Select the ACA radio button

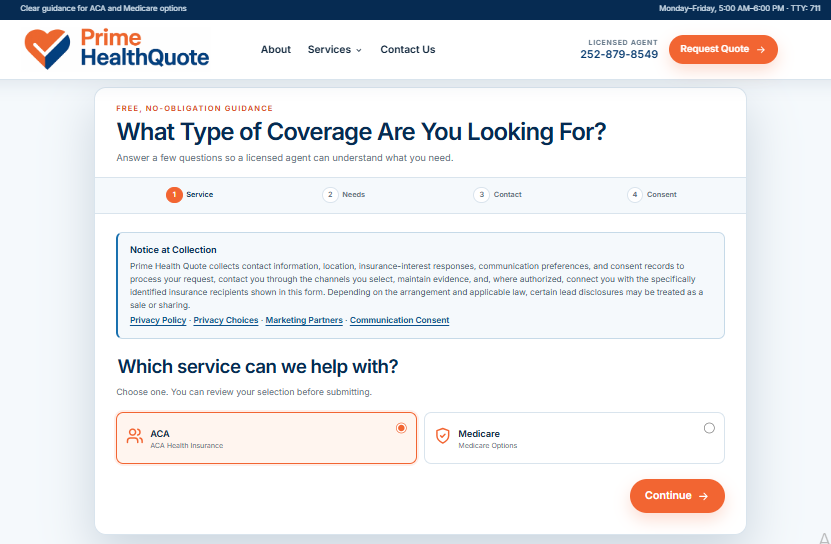tap(401, 428)
